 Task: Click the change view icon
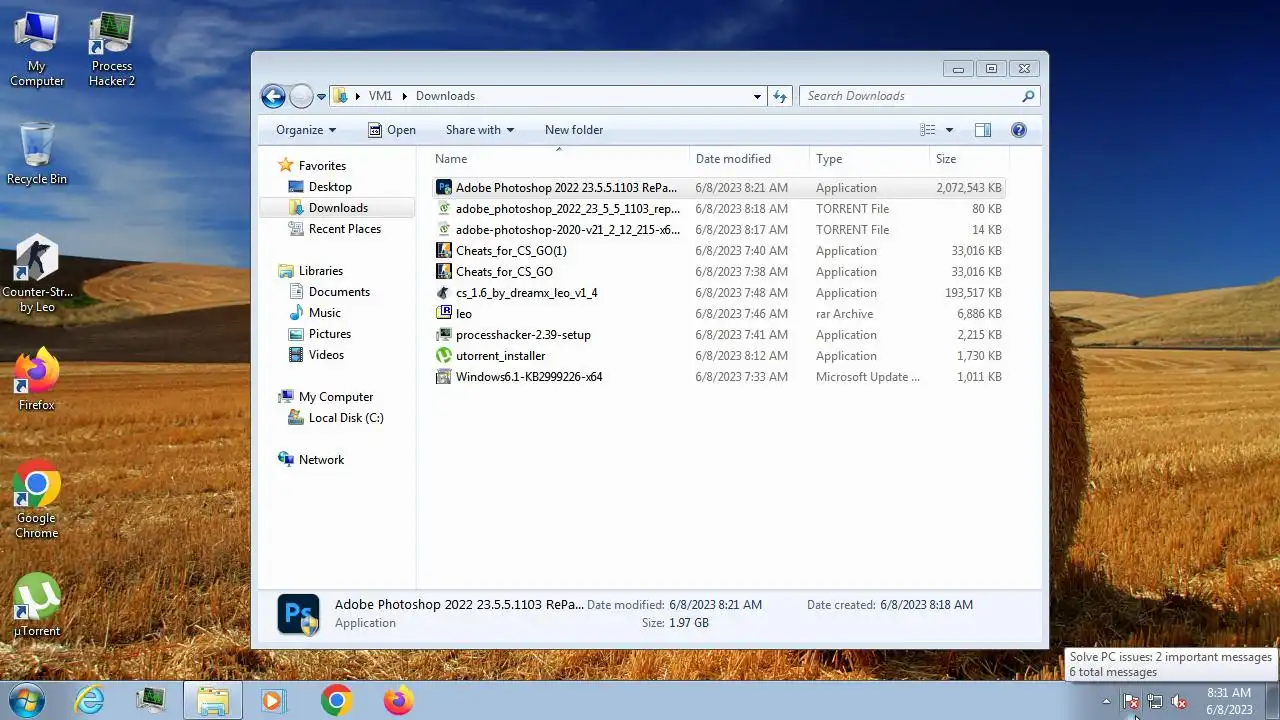[928, 130]
